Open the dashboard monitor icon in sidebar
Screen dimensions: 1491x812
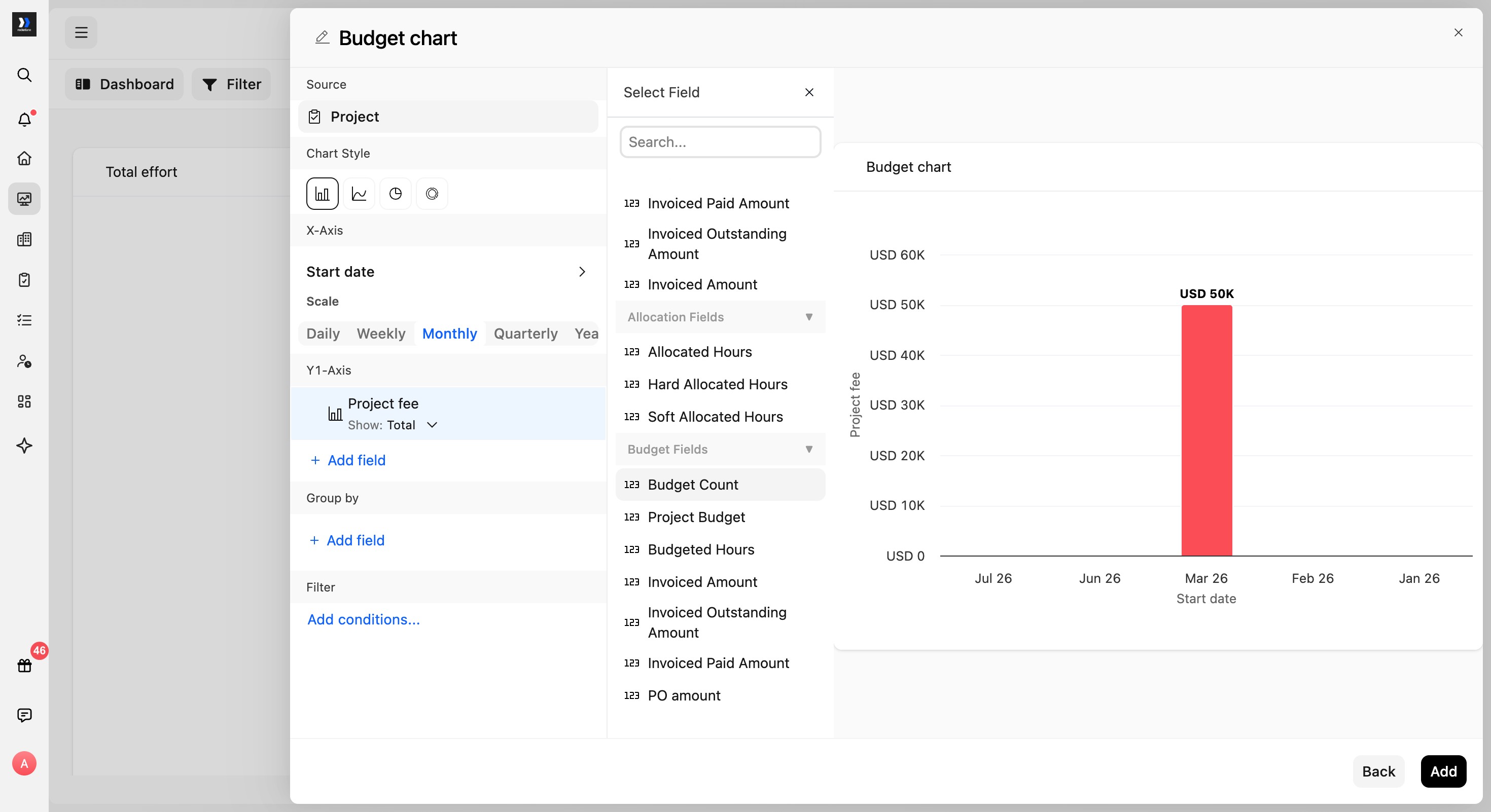pyautogui.click(x=24, y=199)
